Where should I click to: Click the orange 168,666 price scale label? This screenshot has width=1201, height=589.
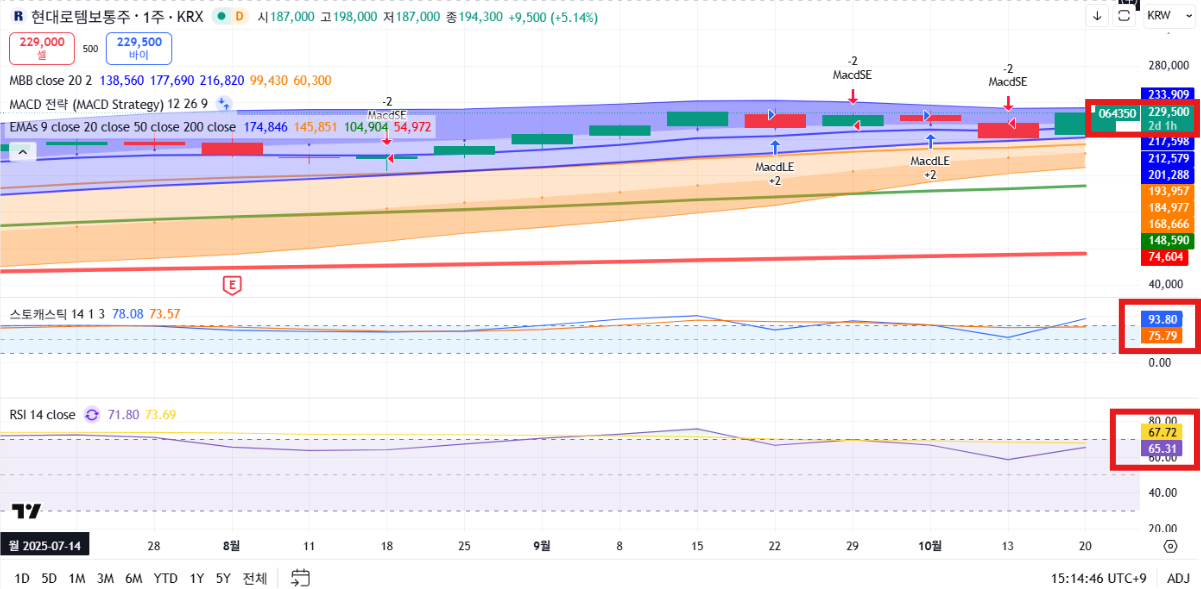pyautogui.click(x=1168, y=224)
